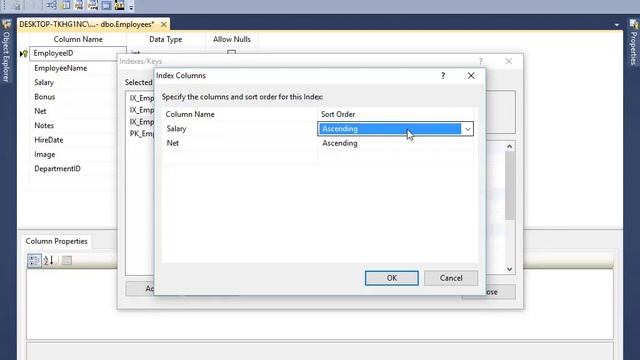Select the Image column row
This screenshot has height=360, width=640.
[44, 154]
